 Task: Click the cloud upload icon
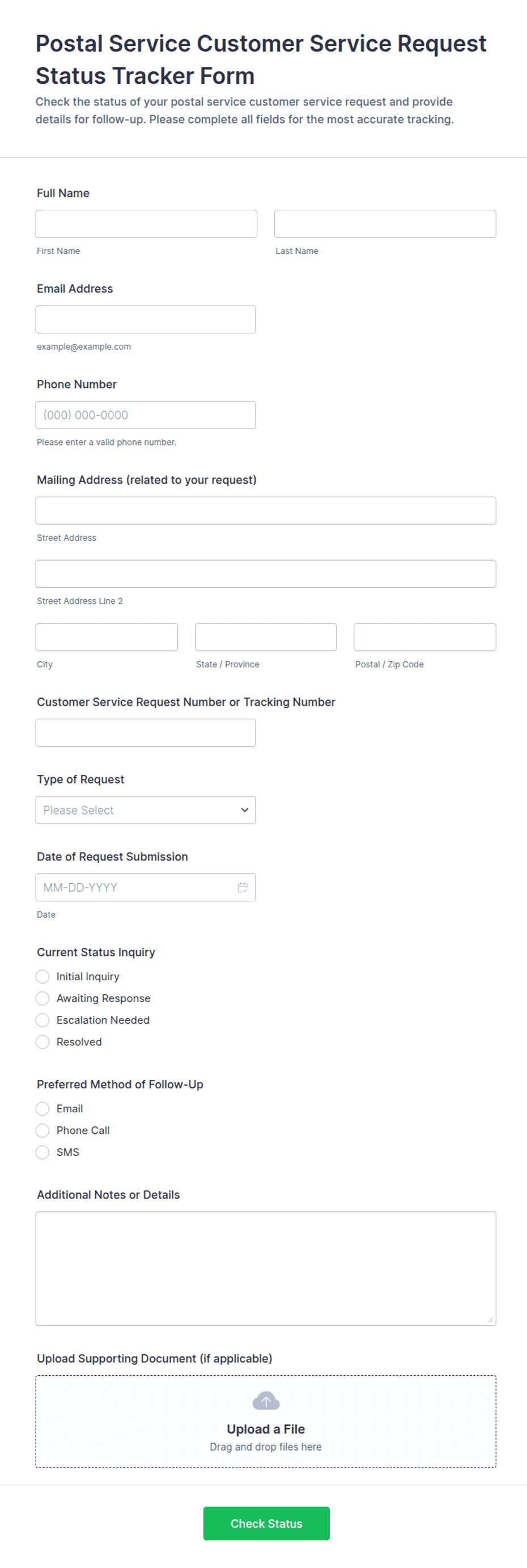[x=266, y=1401]
